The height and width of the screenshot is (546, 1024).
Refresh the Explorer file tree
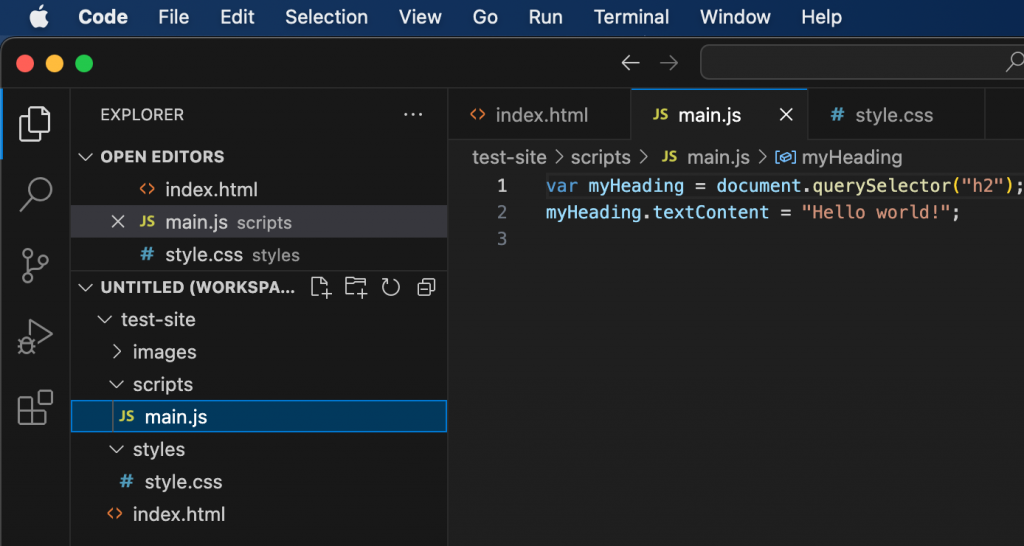(391, 288)
